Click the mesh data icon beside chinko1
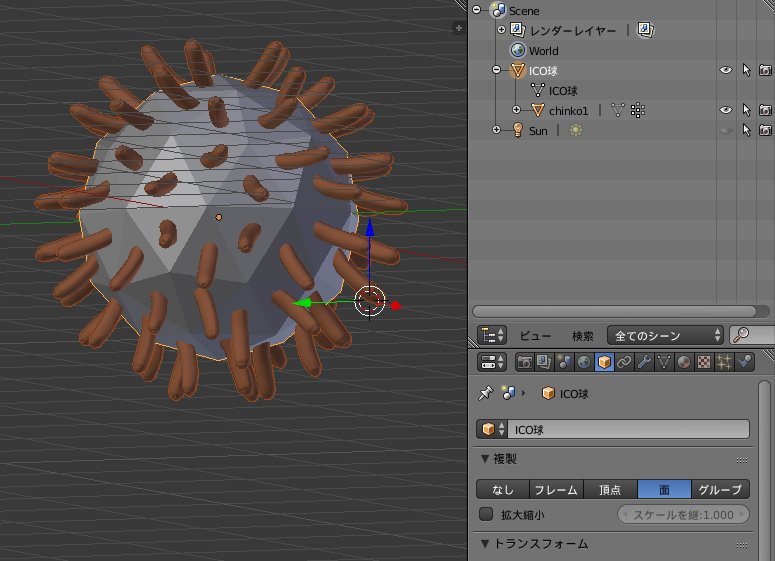 pyautogui.click(x=618, y=110)
